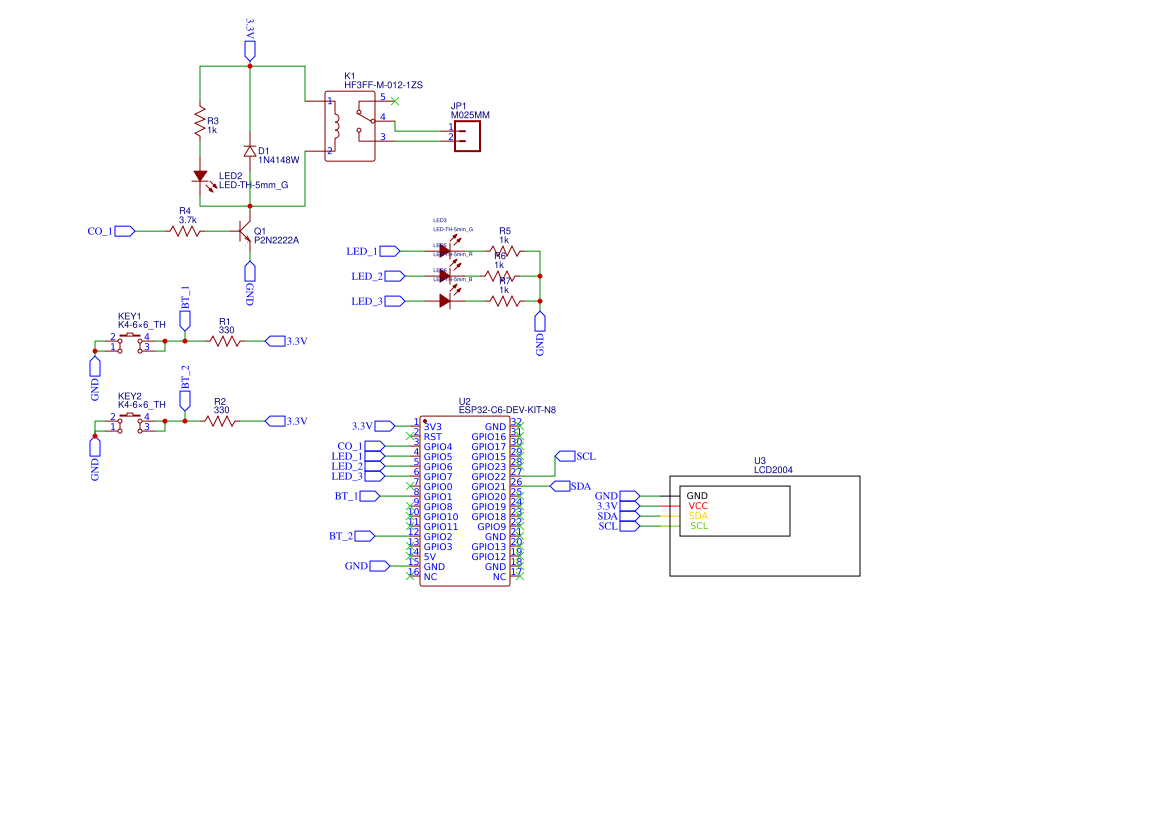Select the U2 ESP32-C6-DEV-KIT-N8 module body

tap(464, 500)
